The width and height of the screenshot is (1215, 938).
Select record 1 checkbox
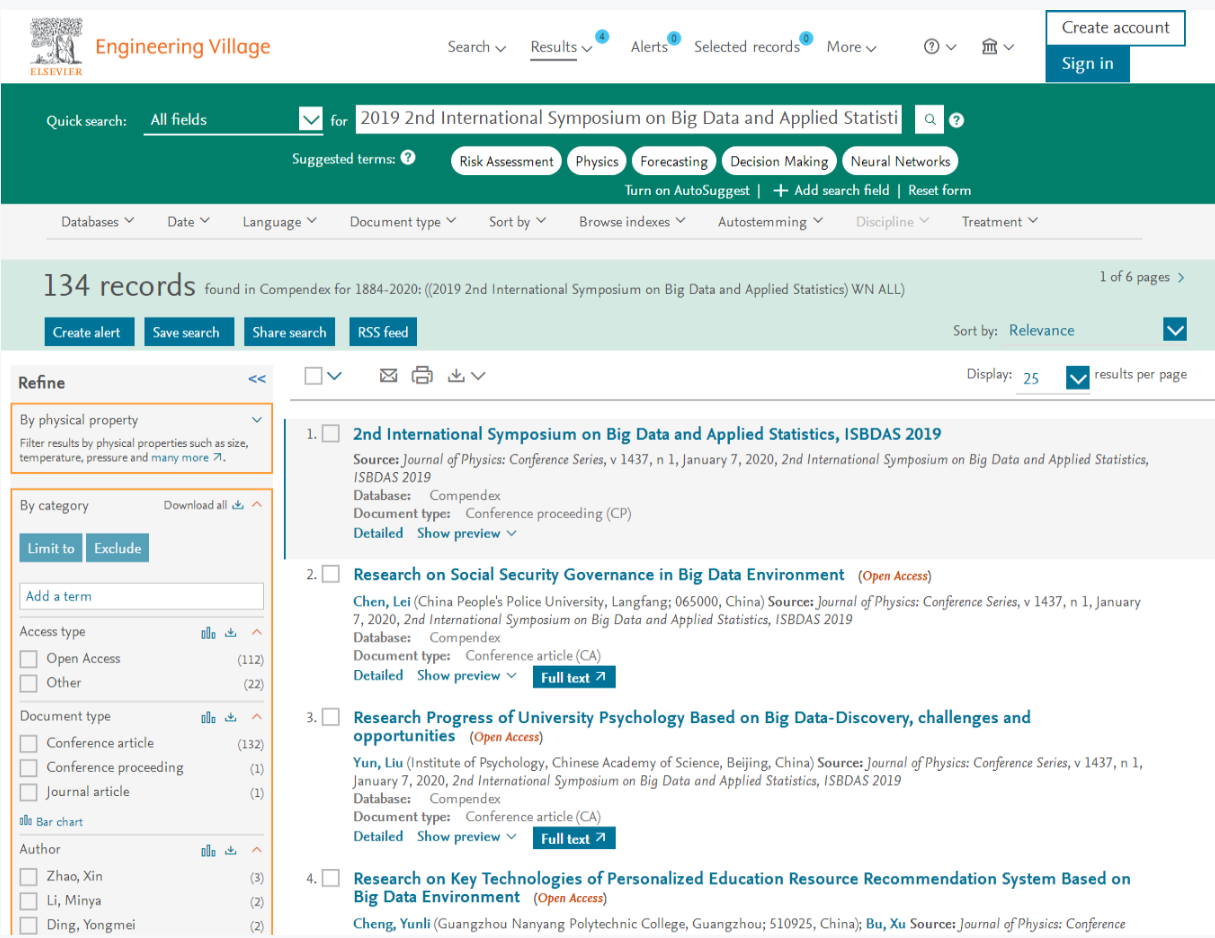coord(331,434)
